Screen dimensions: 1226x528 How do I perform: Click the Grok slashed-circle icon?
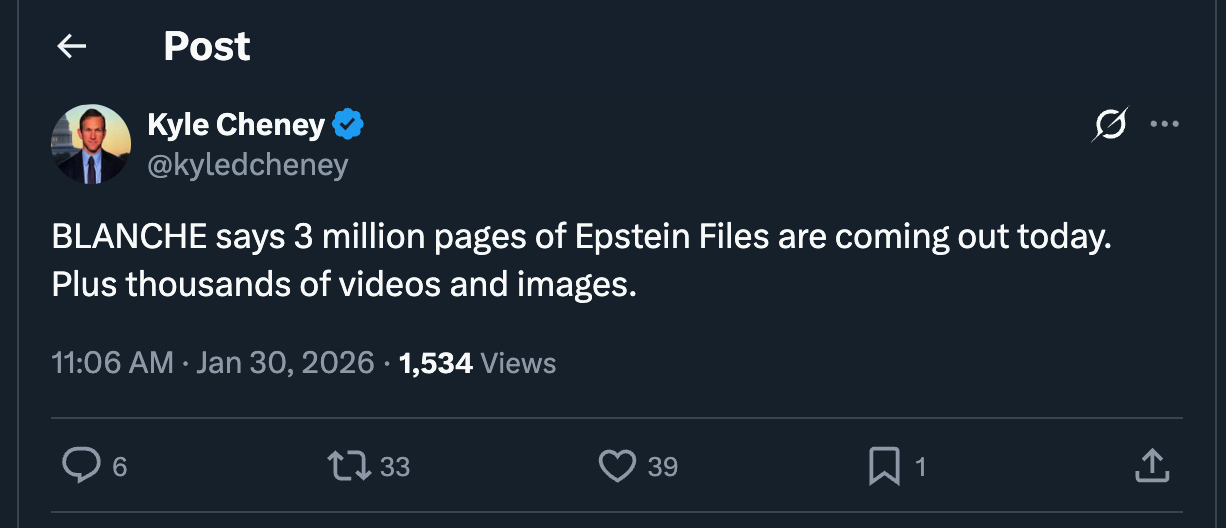point(1110,126)
